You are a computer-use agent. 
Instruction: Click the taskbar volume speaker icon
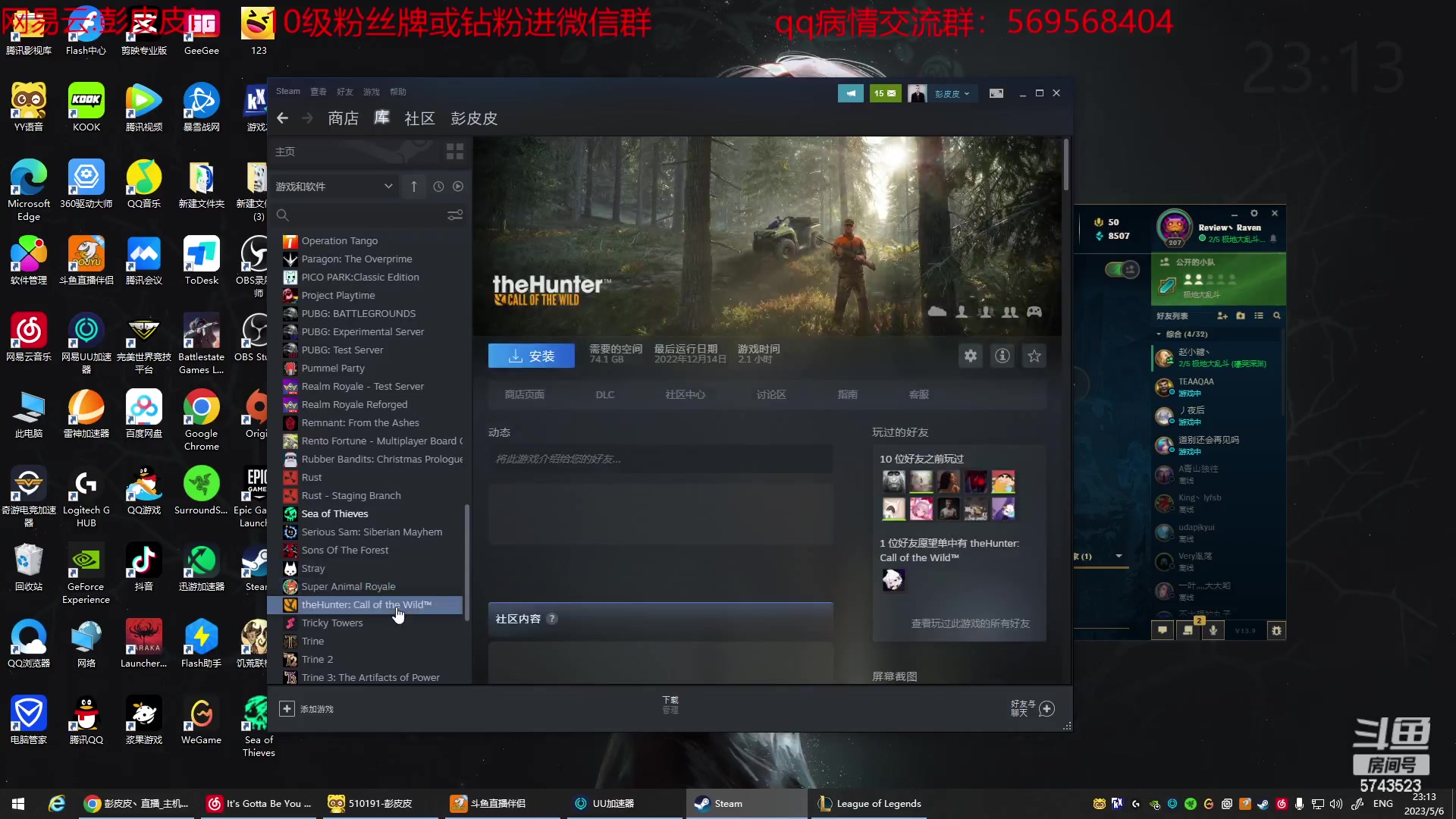(x=1336, y=804)
